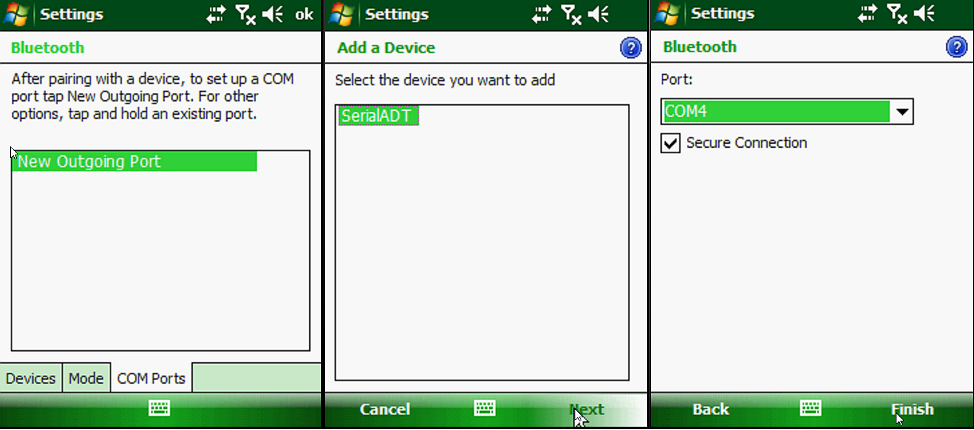
Task: Switch to the Devices tab
Action: [x=31, y=378]
